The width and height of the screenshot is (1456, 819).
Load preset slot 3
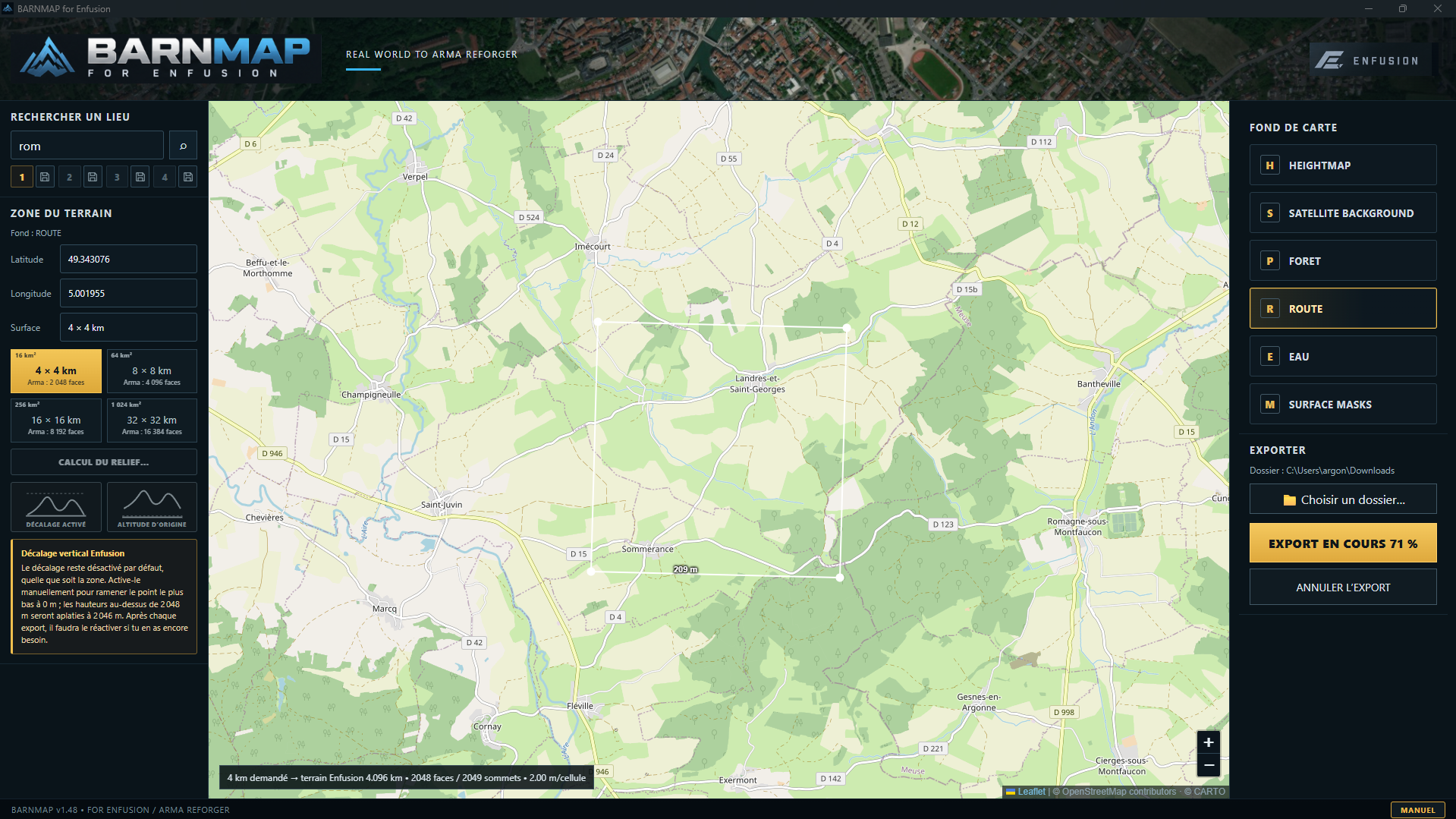coord(117,177)
